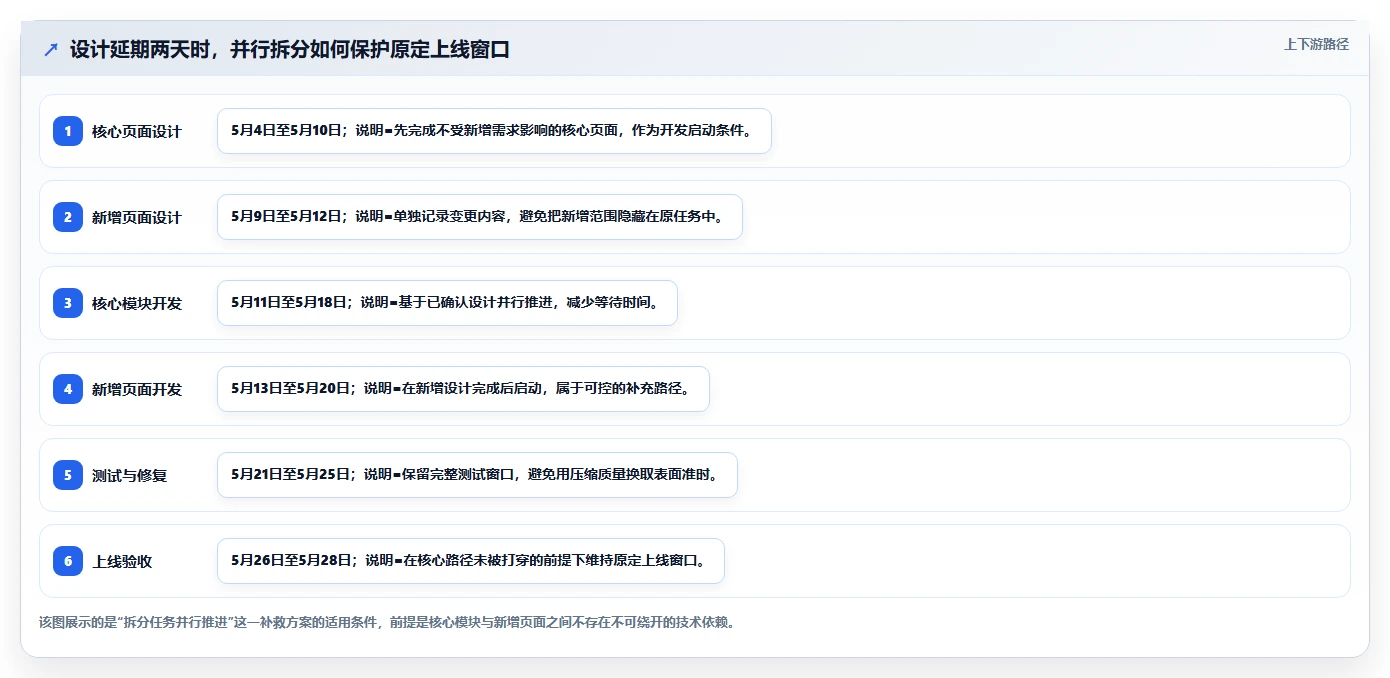
Task: Select step badge number 1
Action: (x=68, y=131)
